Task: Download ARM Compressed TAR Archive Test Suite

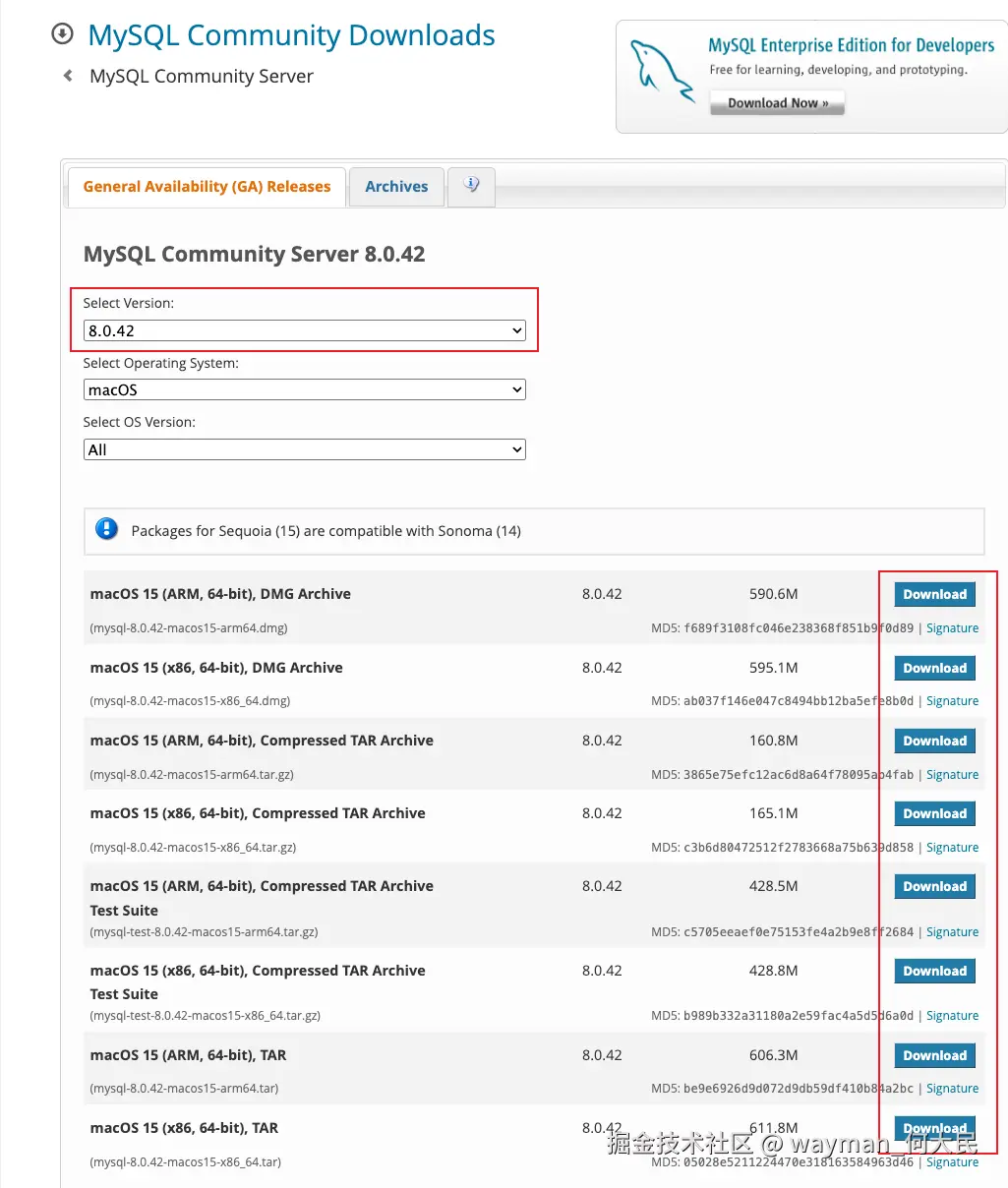Action: (934, 886)
